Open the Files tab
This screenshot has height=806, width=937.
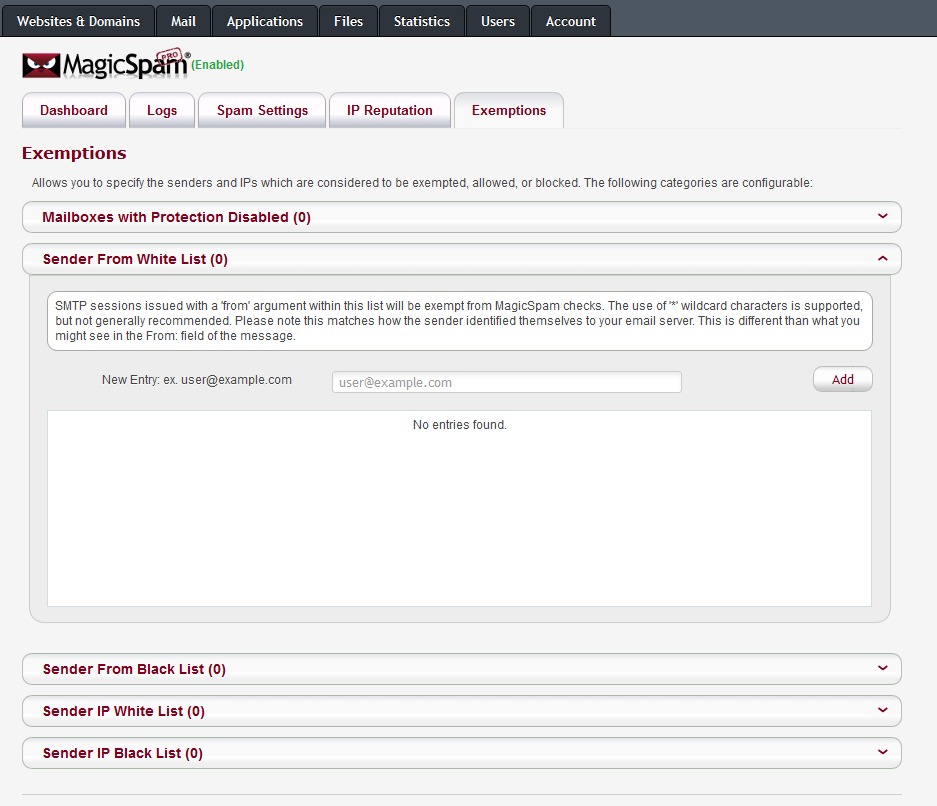[348, 22]
